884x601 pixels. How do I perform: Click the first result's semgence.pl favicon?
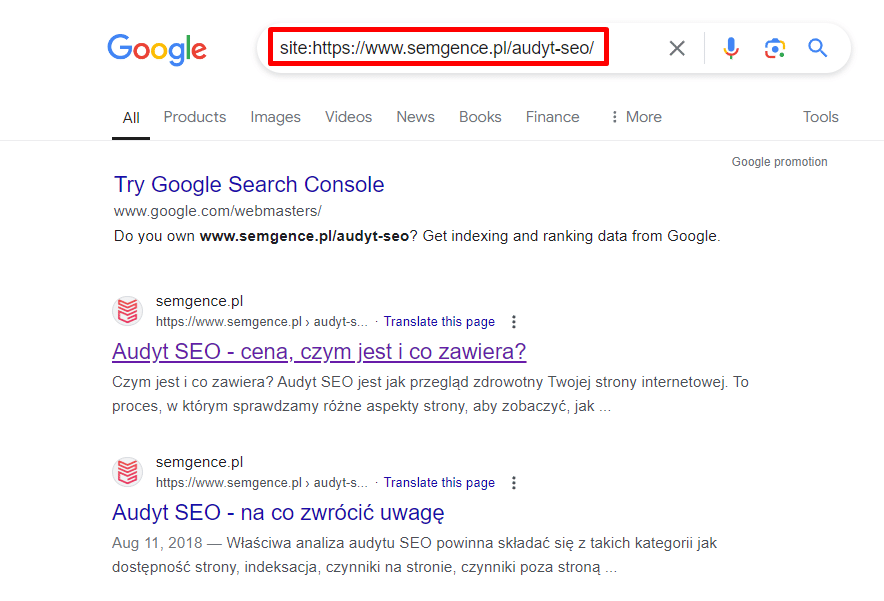click(127, 311)
